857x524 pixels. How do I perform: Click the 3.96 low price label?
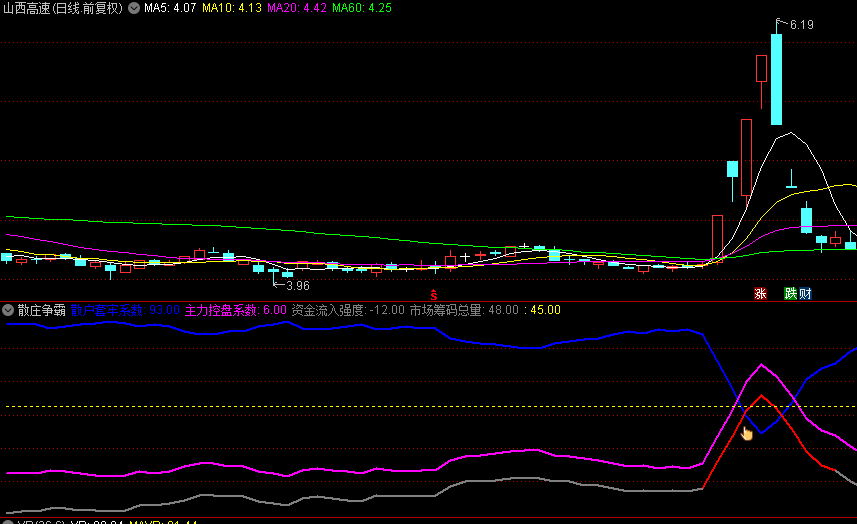tap(298, 286)
